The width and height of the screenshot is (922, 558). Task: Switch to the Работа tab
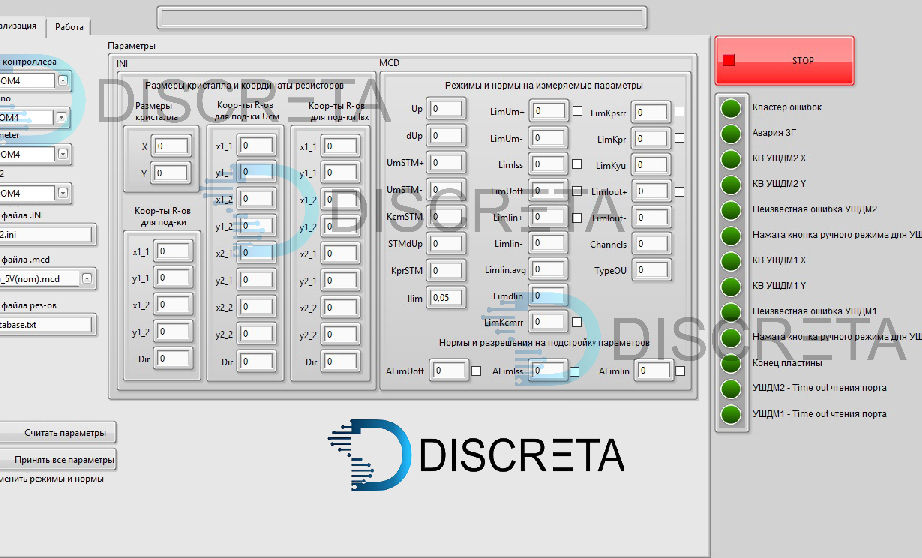pos(69,27)
